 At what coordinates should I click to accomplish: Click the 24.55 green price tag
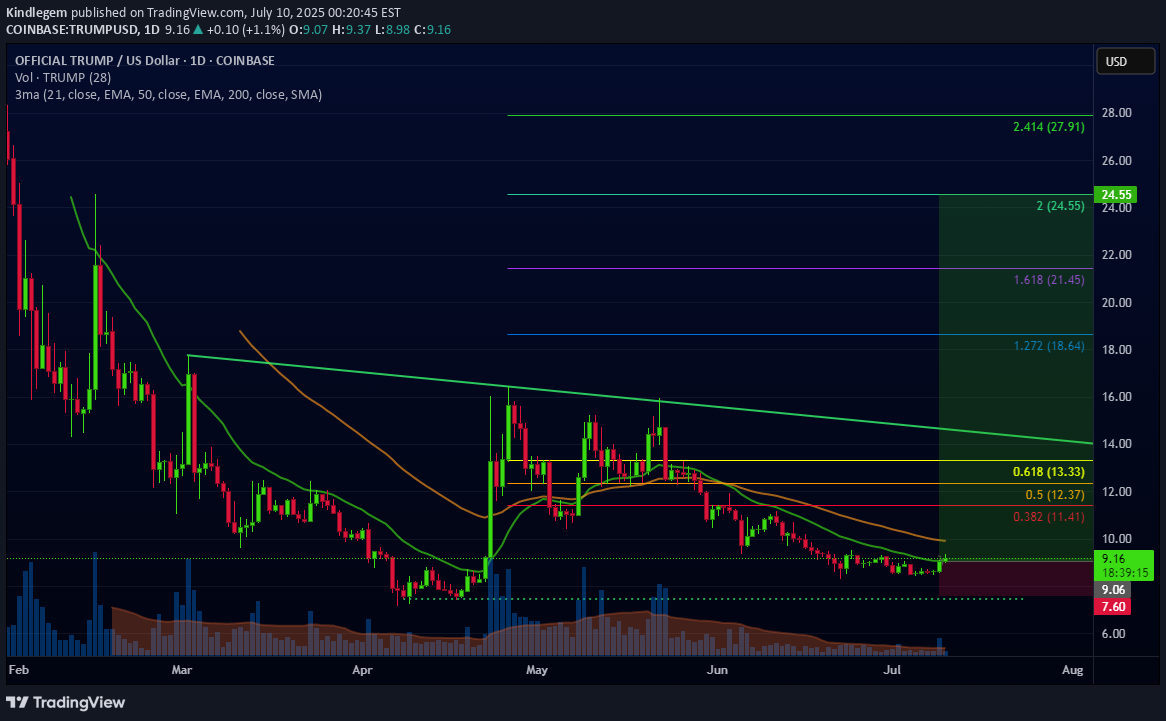tap(1119, 195)
